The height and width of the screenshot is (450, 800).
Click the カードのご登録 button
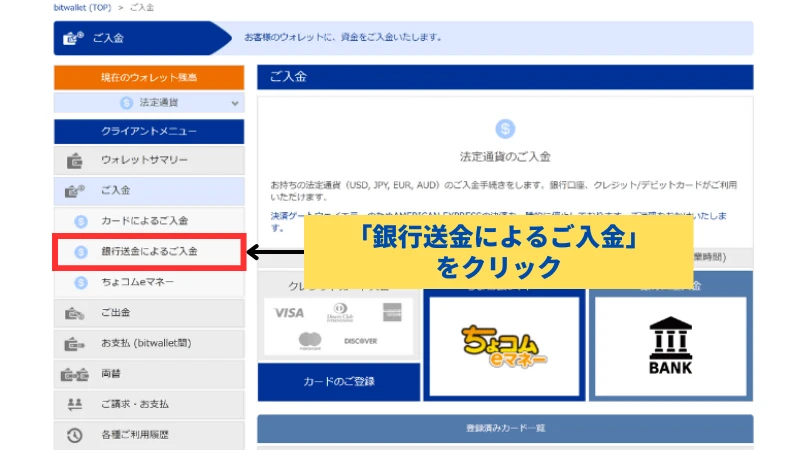click(339, 382)
